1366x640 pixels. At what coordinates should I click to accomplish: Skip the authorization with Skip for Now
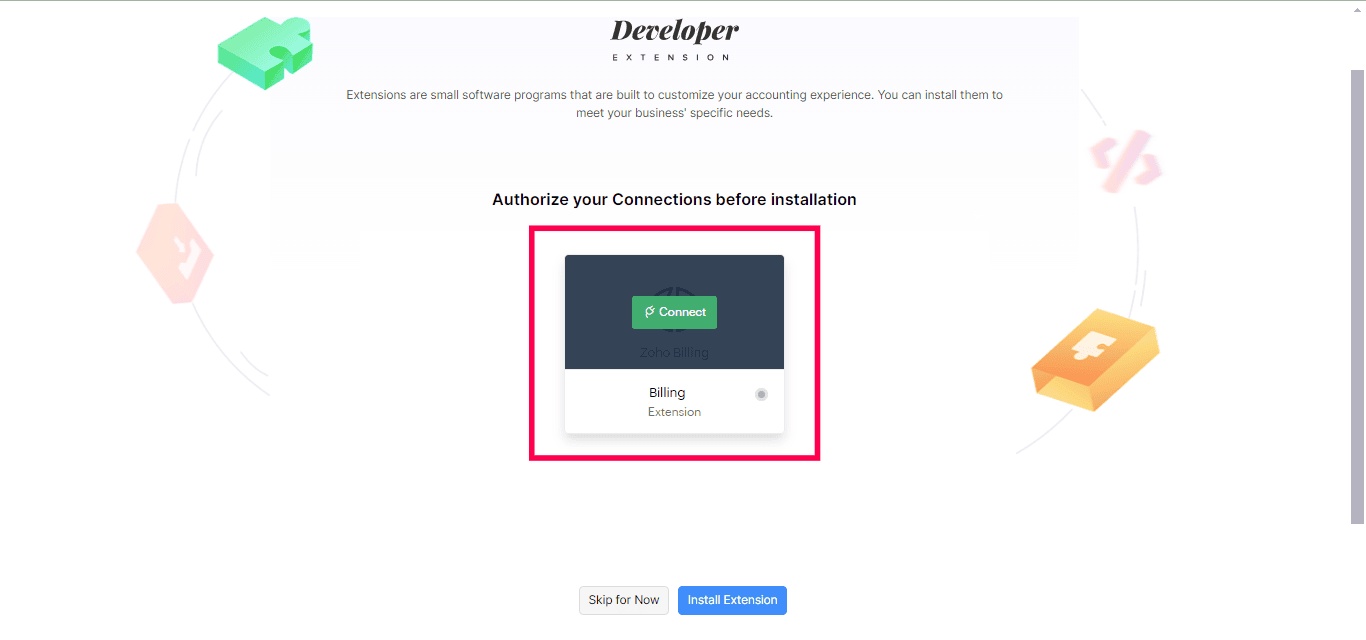pyautogui.click(x=624, y=600)
